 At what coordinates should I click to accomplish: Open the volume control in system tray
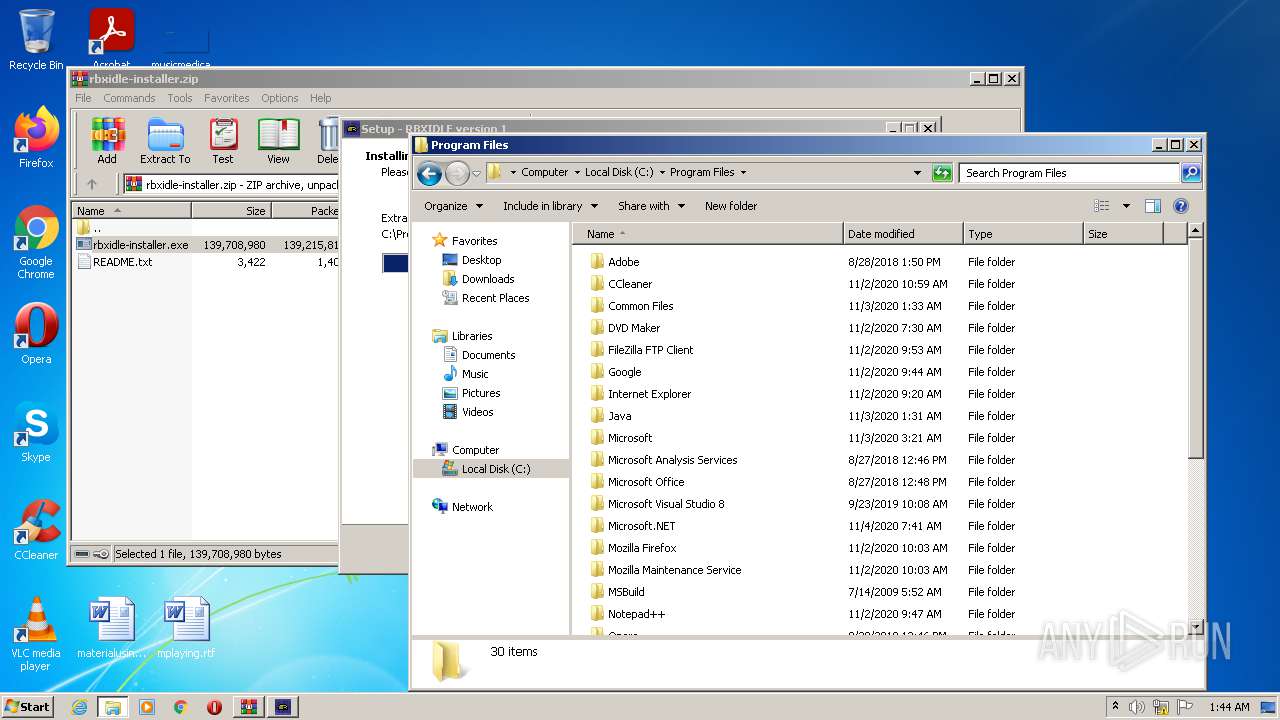1137,707
